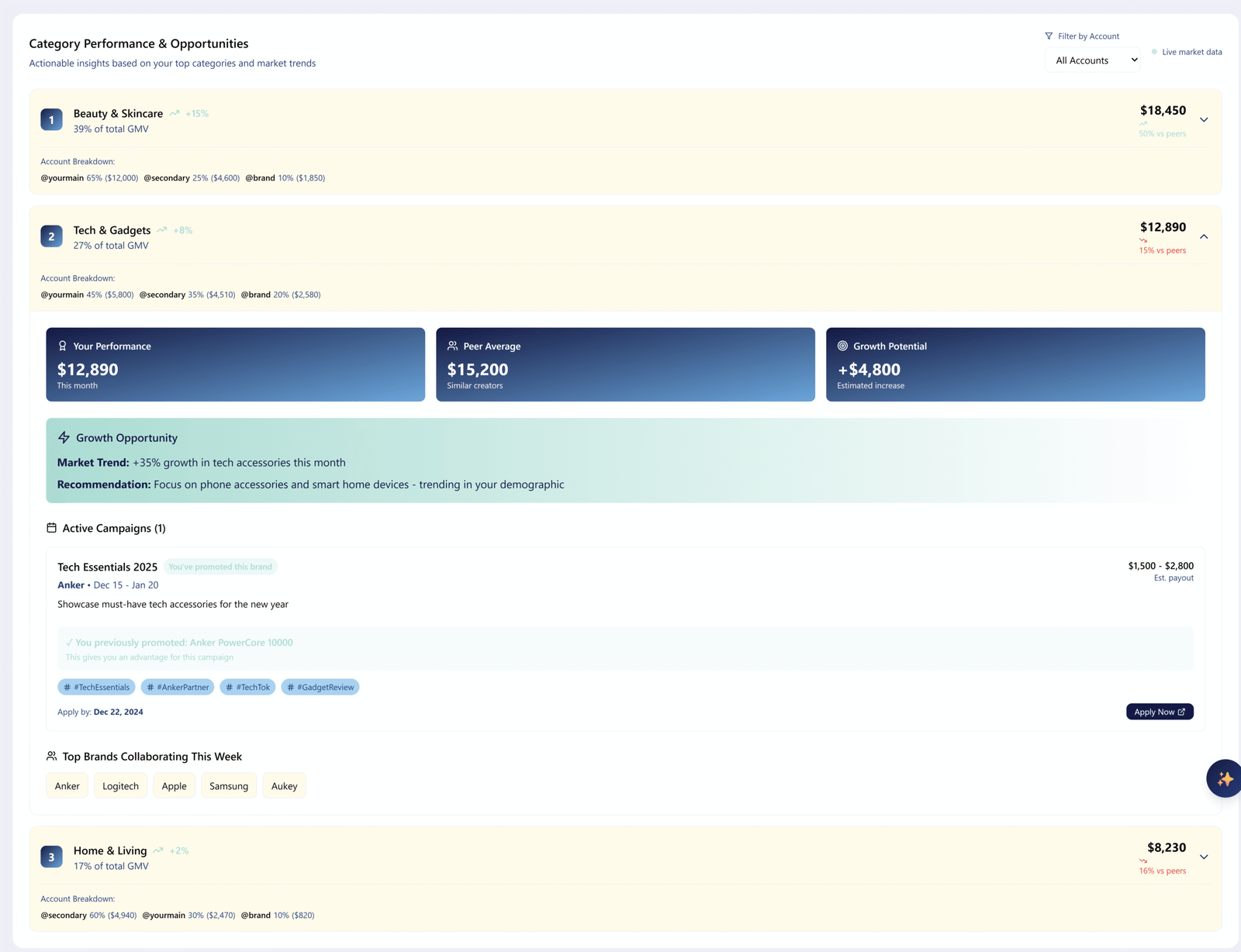Click the 'Dec 22, 2024' apply-by date

[118, 712]
